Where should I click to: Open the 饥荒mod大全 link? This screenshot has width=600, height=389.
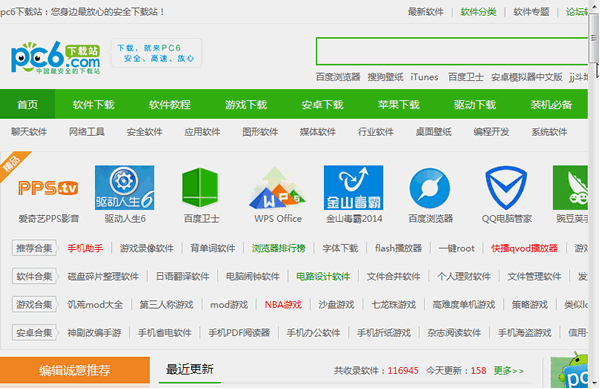(x=95, y=305)
